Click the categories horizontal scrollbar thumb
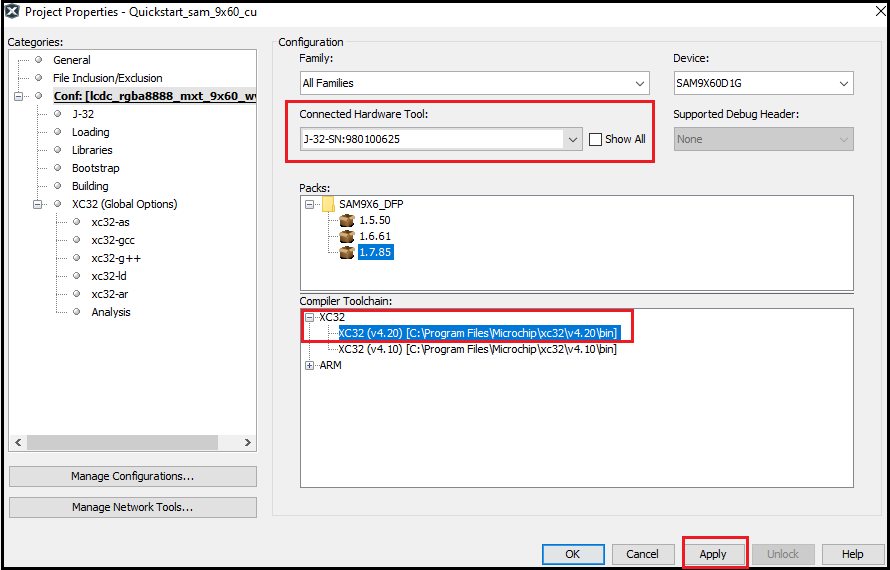The height and width of the screenshot is (570, 890). 122,442
